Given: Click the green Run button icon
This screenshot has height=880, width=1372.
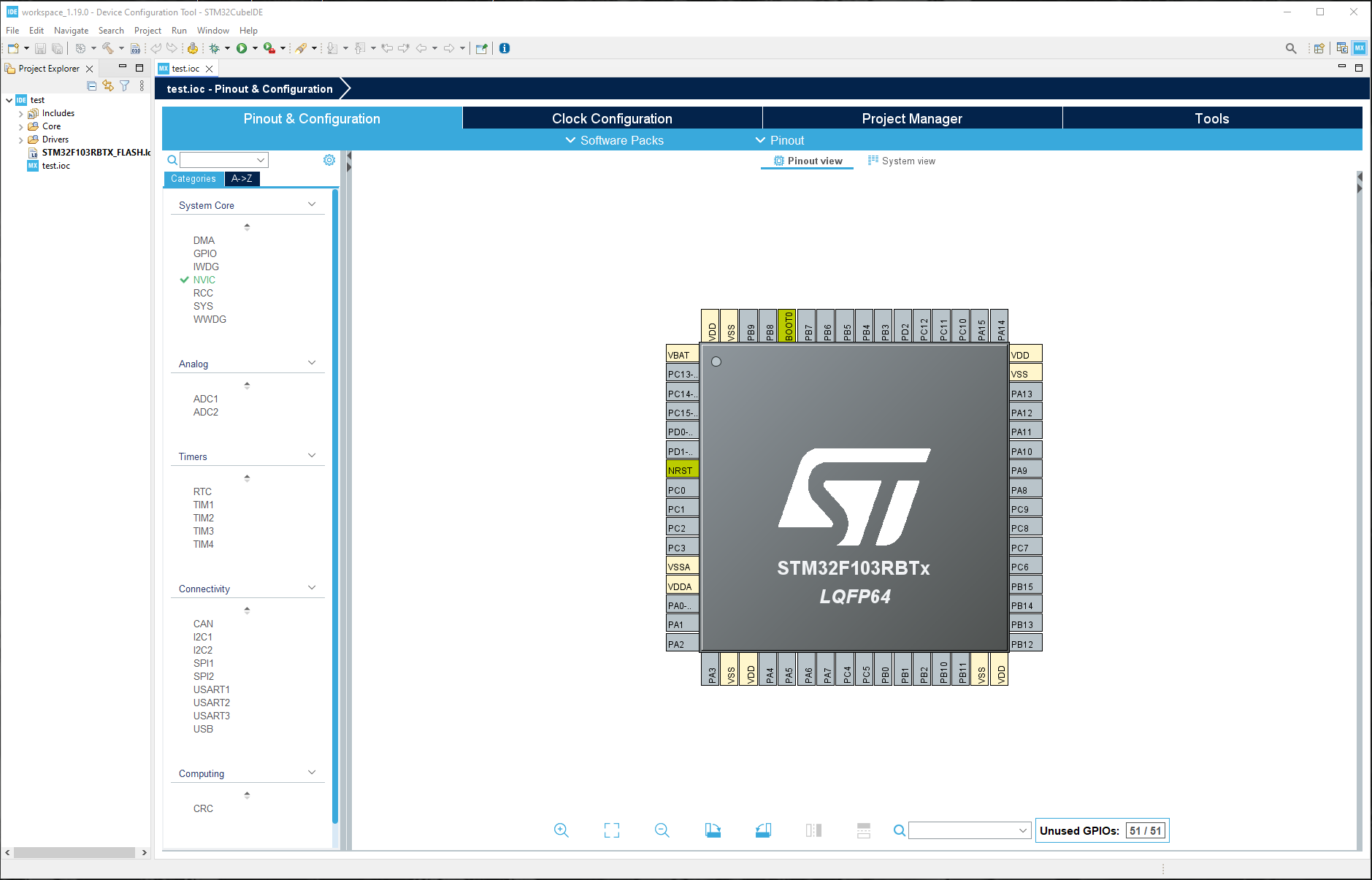Looking at the screenshot, I should point(242,48).
